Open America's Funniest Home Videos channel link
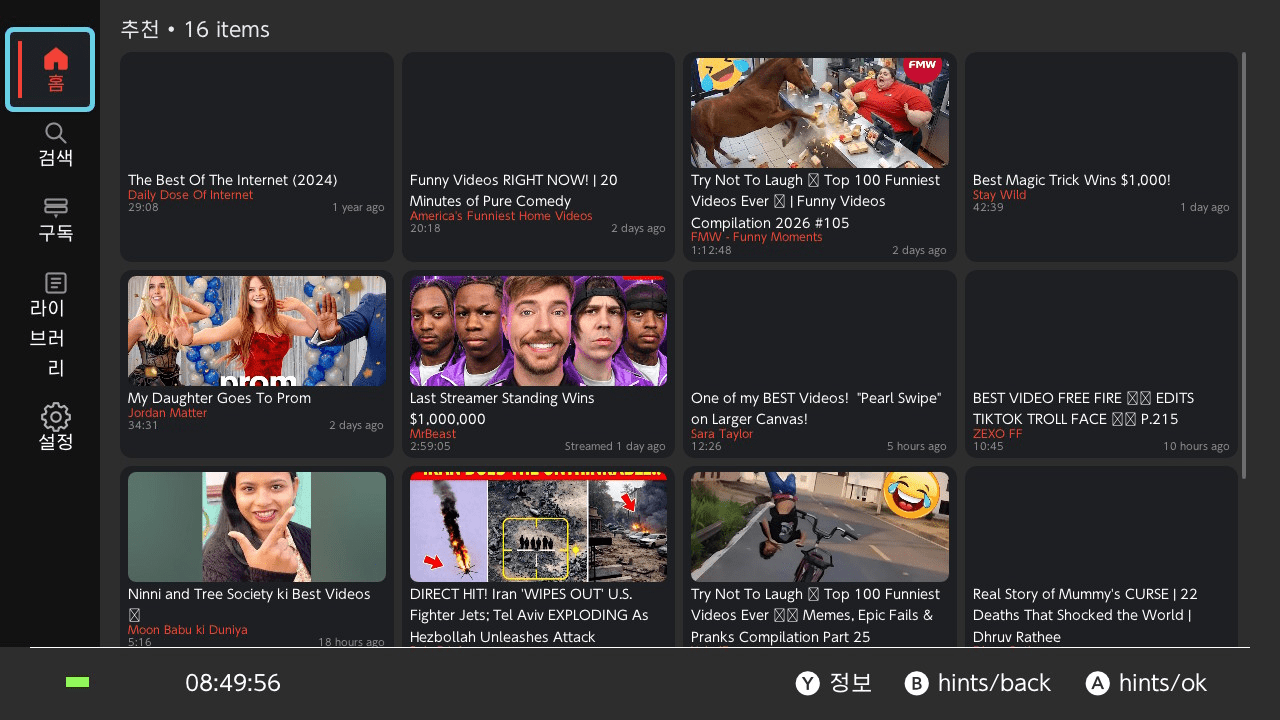The width and height of the screenshot is (1280, 720). point(501,216)
